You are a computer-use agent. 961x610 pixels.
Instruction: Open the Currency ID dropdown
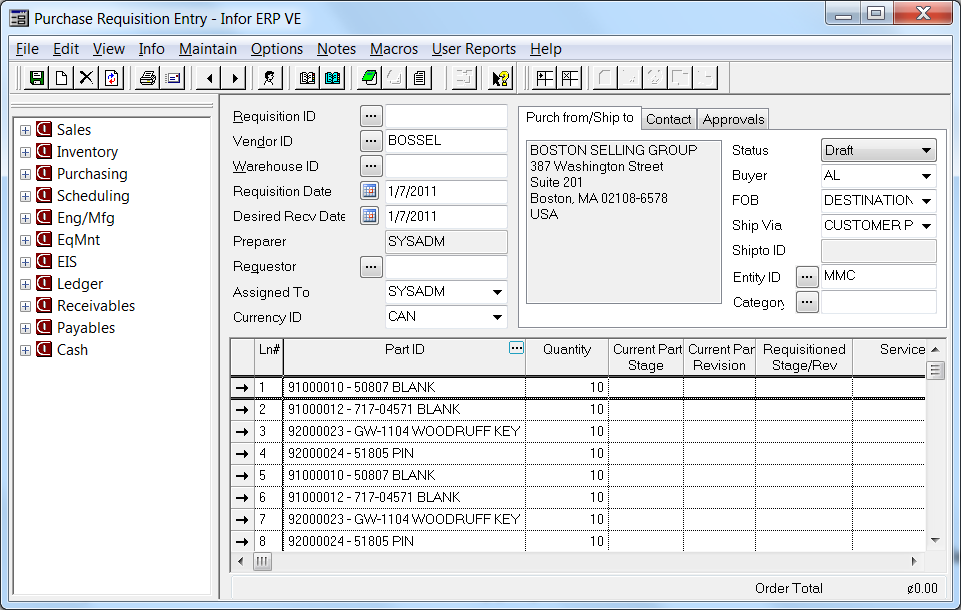pyautogui.click(x=497, y=317)
